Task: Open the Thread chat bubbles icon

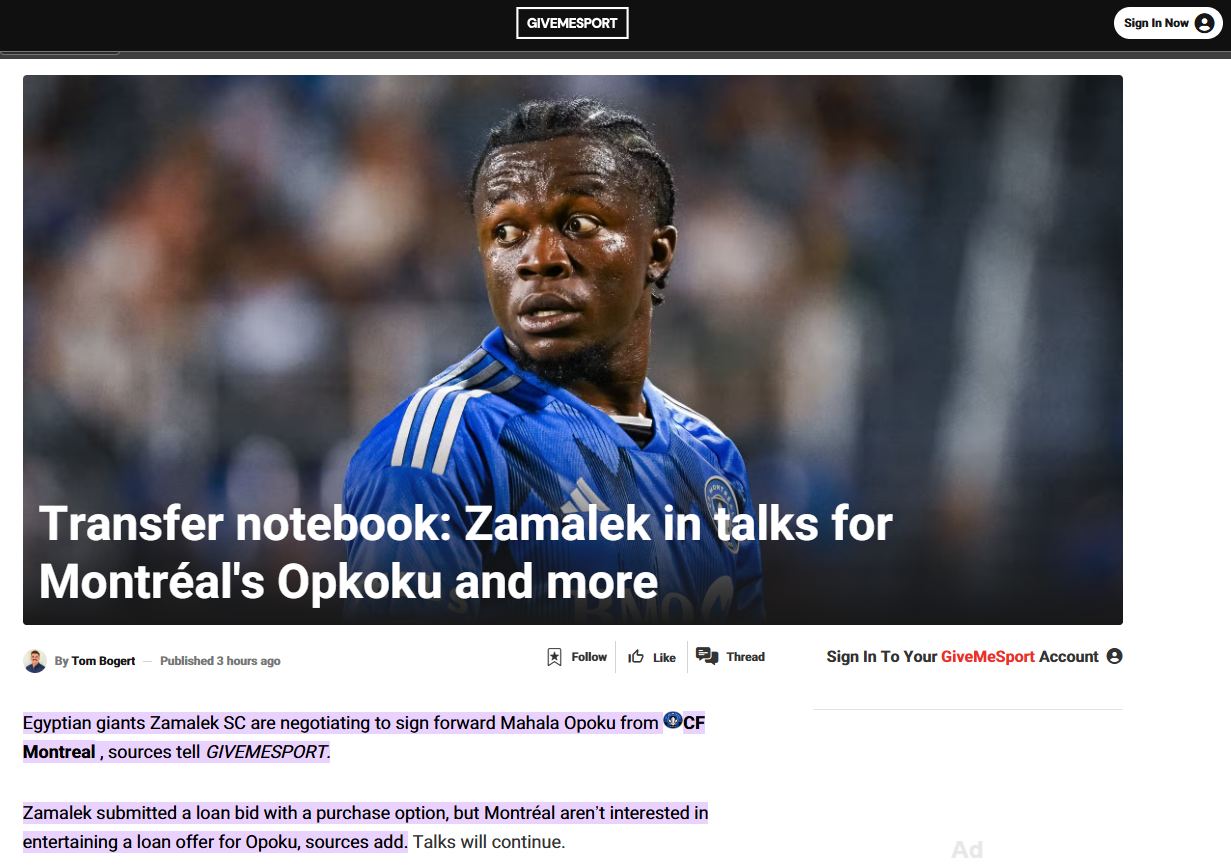Action: click(x=707, y=656)
